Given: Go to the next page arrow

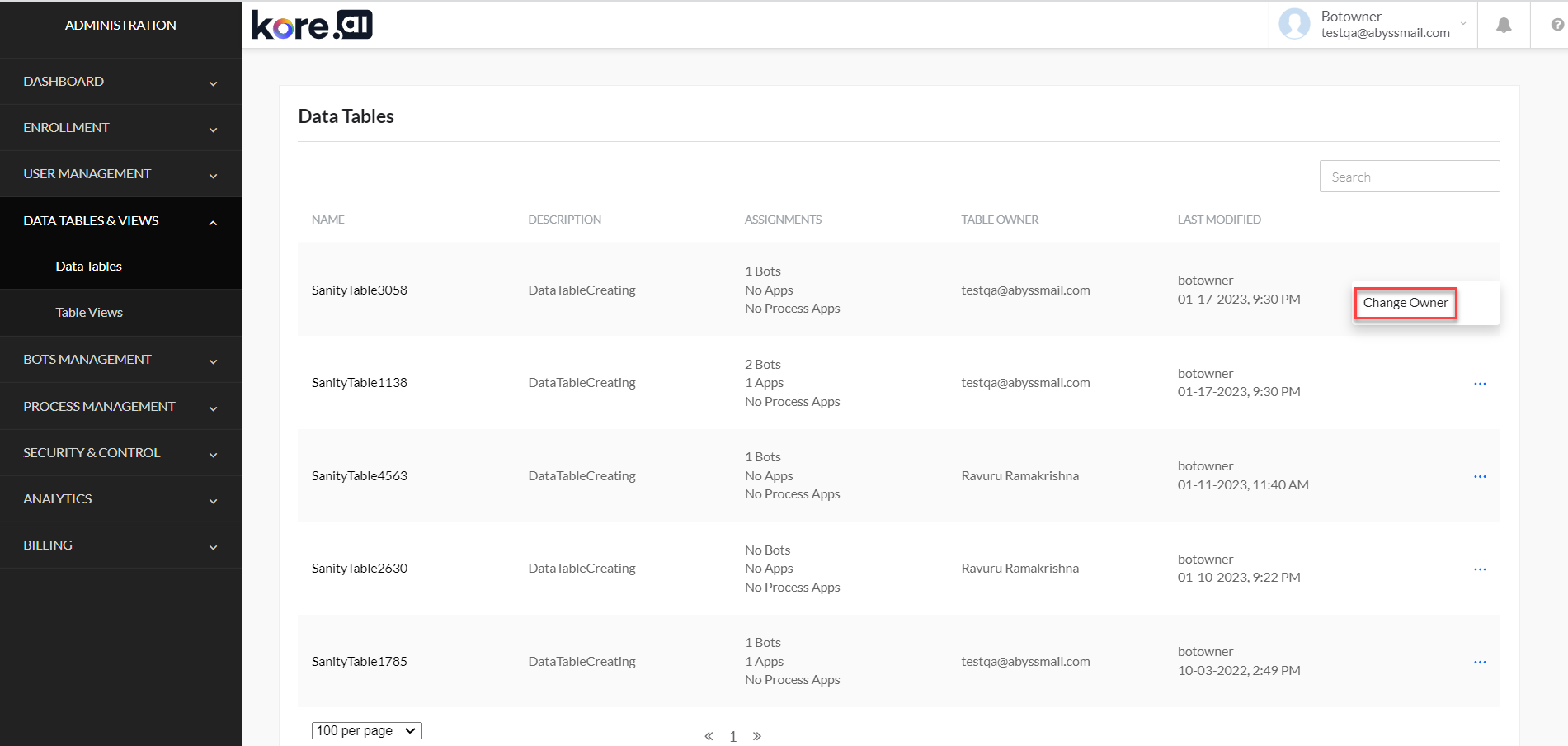Looking at the screenshot, I should click(x=756, y=736).
